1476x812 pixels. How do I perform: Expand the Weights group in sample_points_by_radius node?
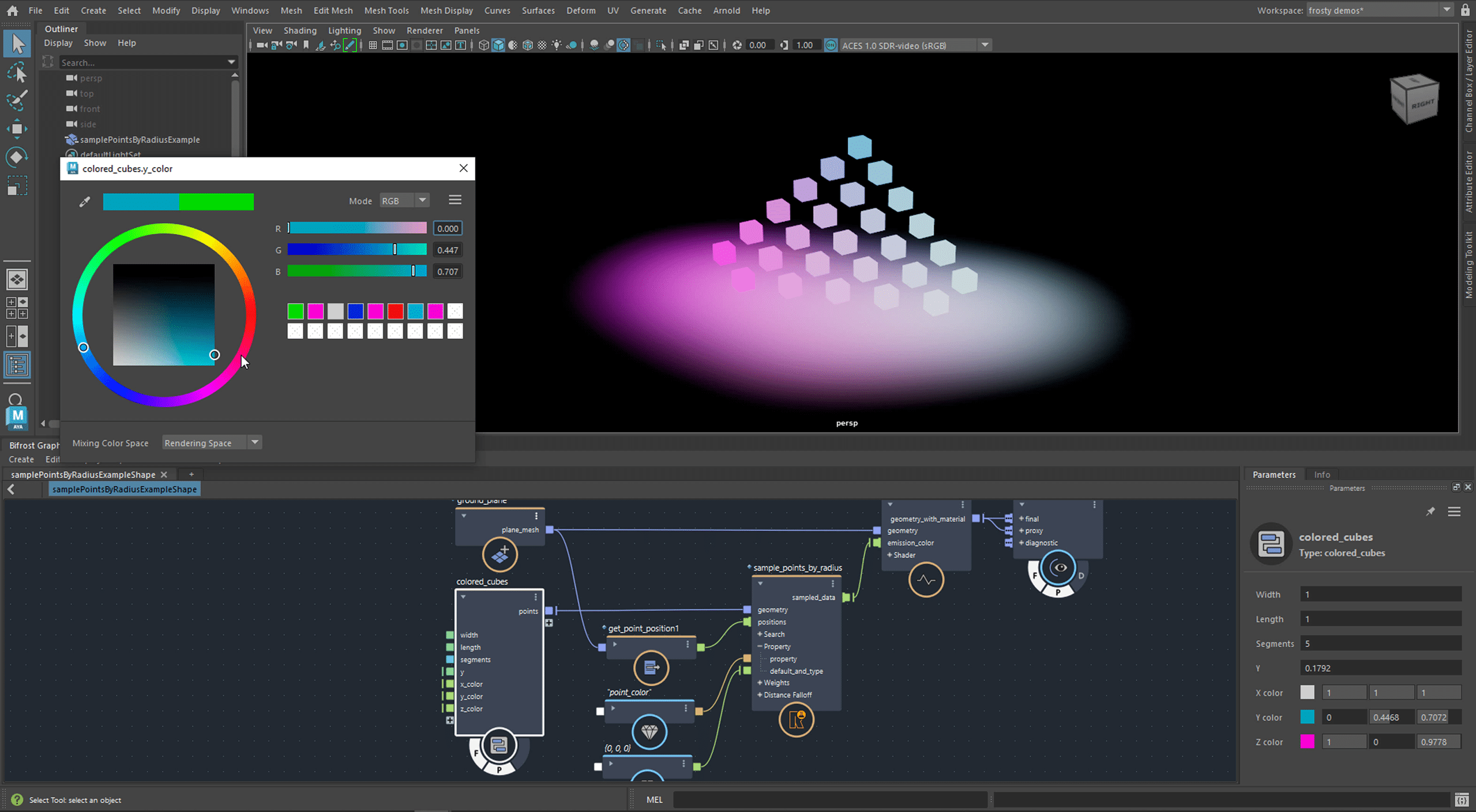pos(760,683)
